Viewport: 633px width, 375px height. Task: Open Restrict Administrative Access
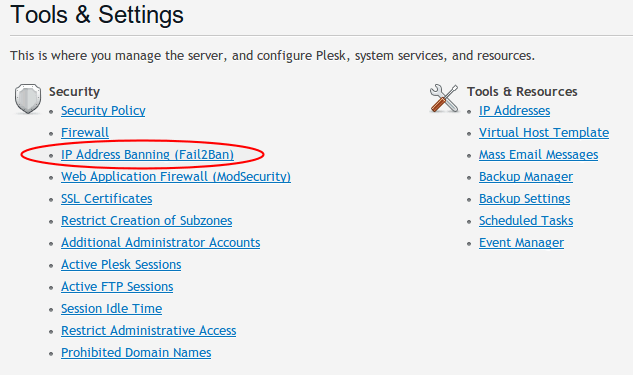point(149,331)
